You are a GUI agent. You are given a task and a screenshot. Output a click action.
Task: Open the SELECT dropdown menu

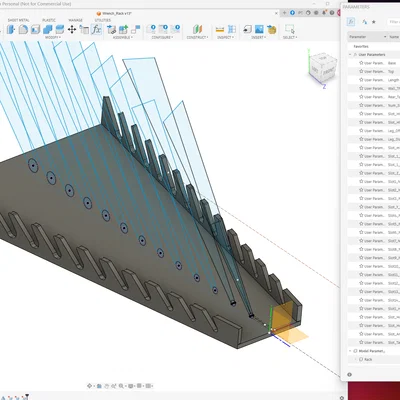[x=290, y=38]
